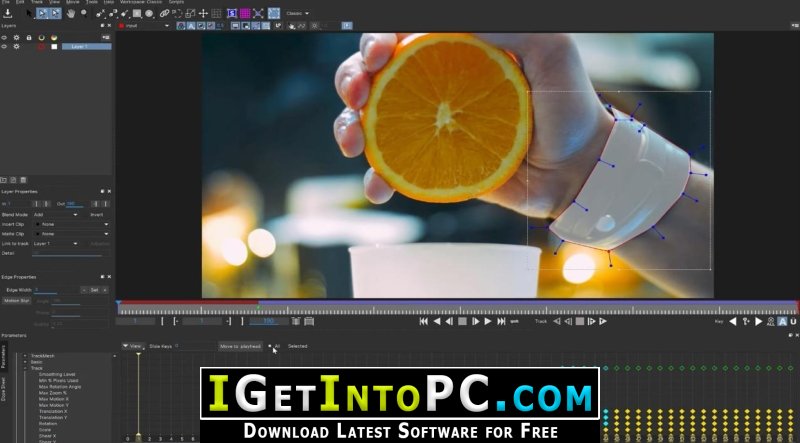Open the Track menu
800x443 pixels.
click(37, 3)
